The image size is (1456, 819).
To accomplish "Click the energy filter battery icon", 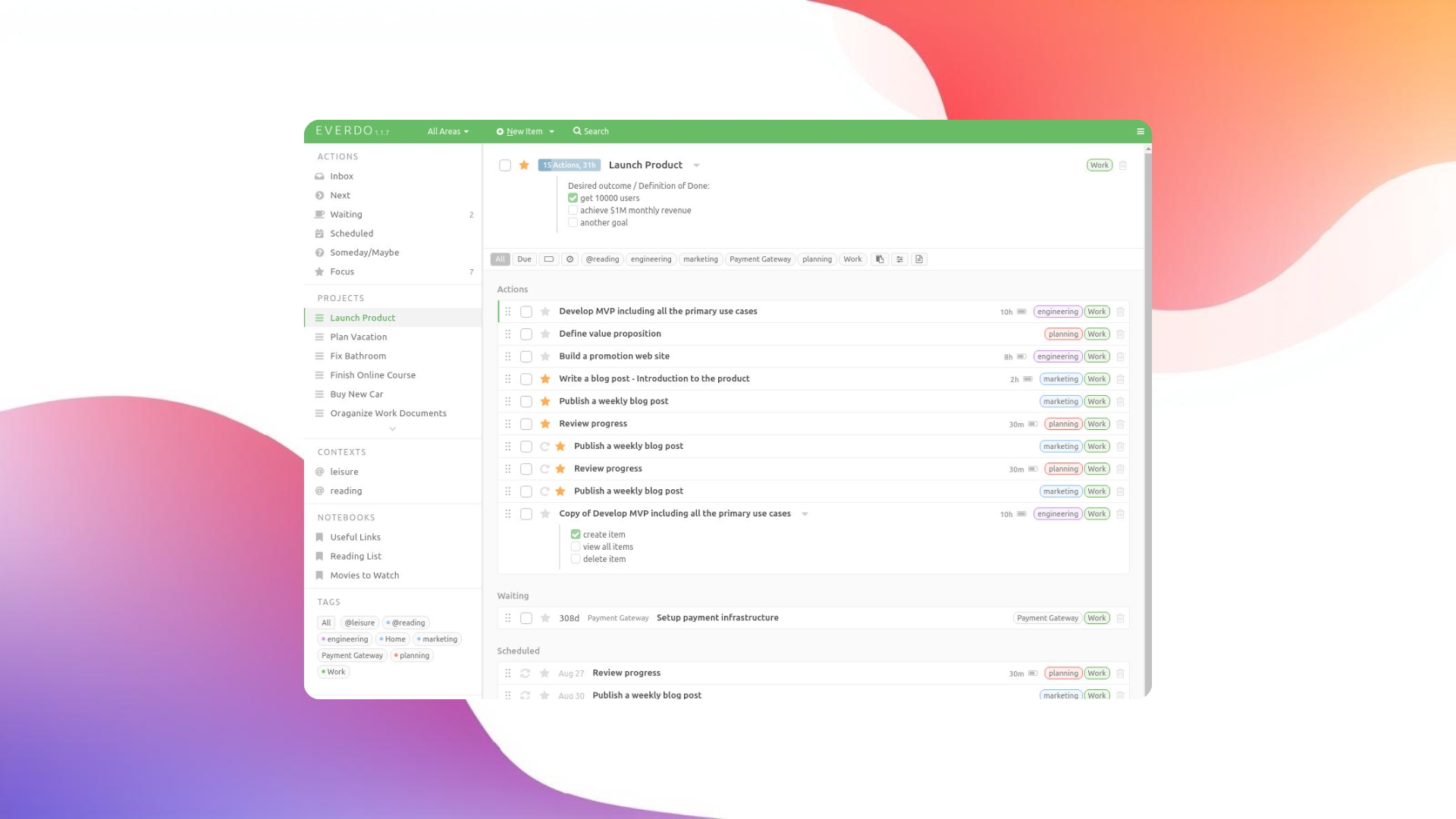I will pos(548,259).
